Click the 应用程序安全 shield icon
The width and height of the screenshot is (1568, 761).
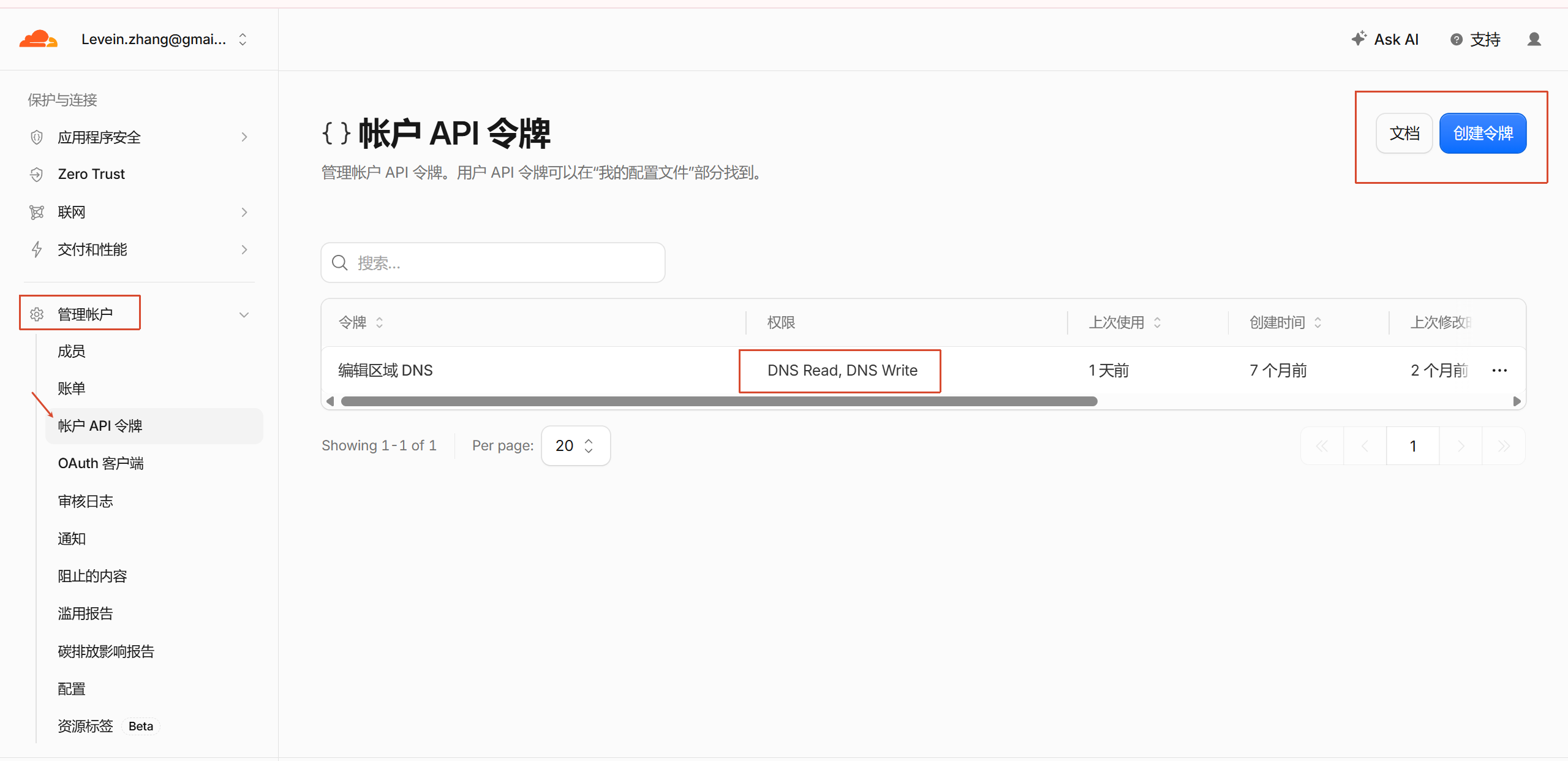[37, 137]
